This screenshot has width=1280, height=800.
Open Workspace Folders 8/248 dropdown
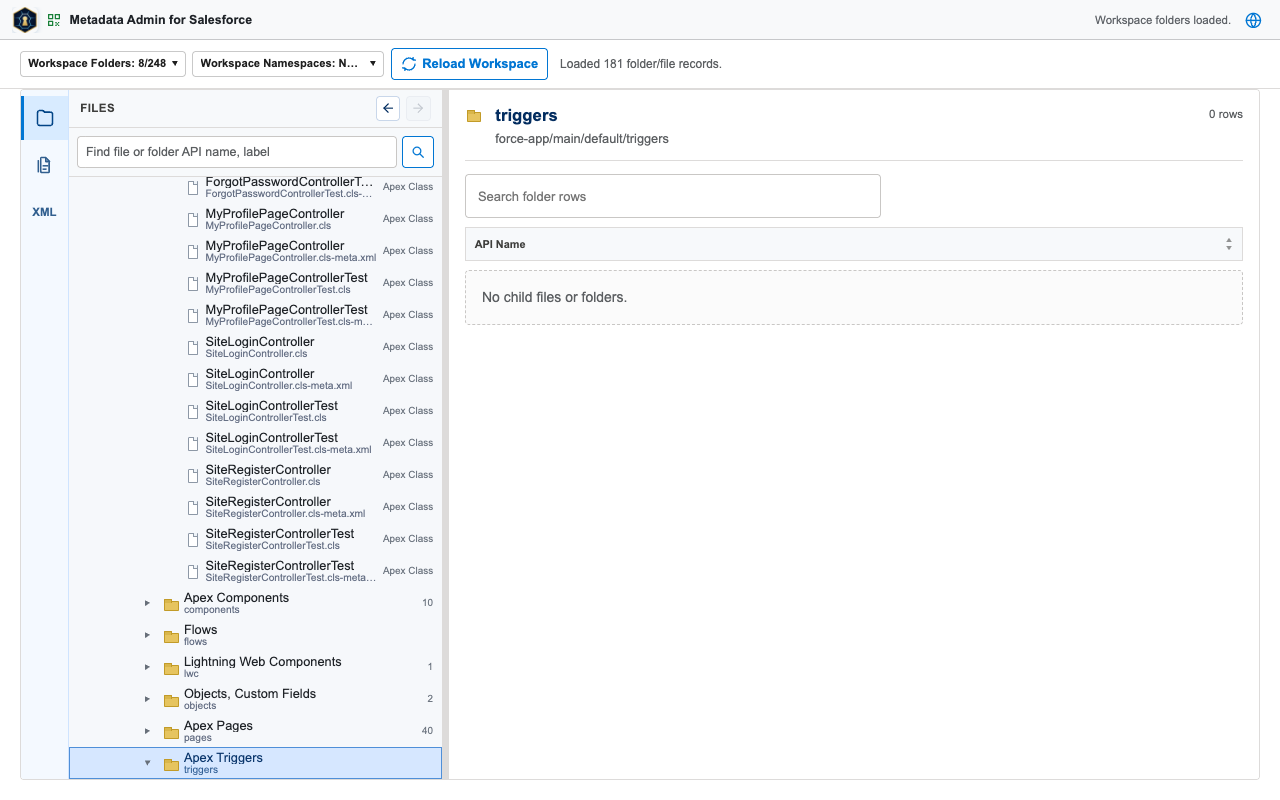point(103,63)
